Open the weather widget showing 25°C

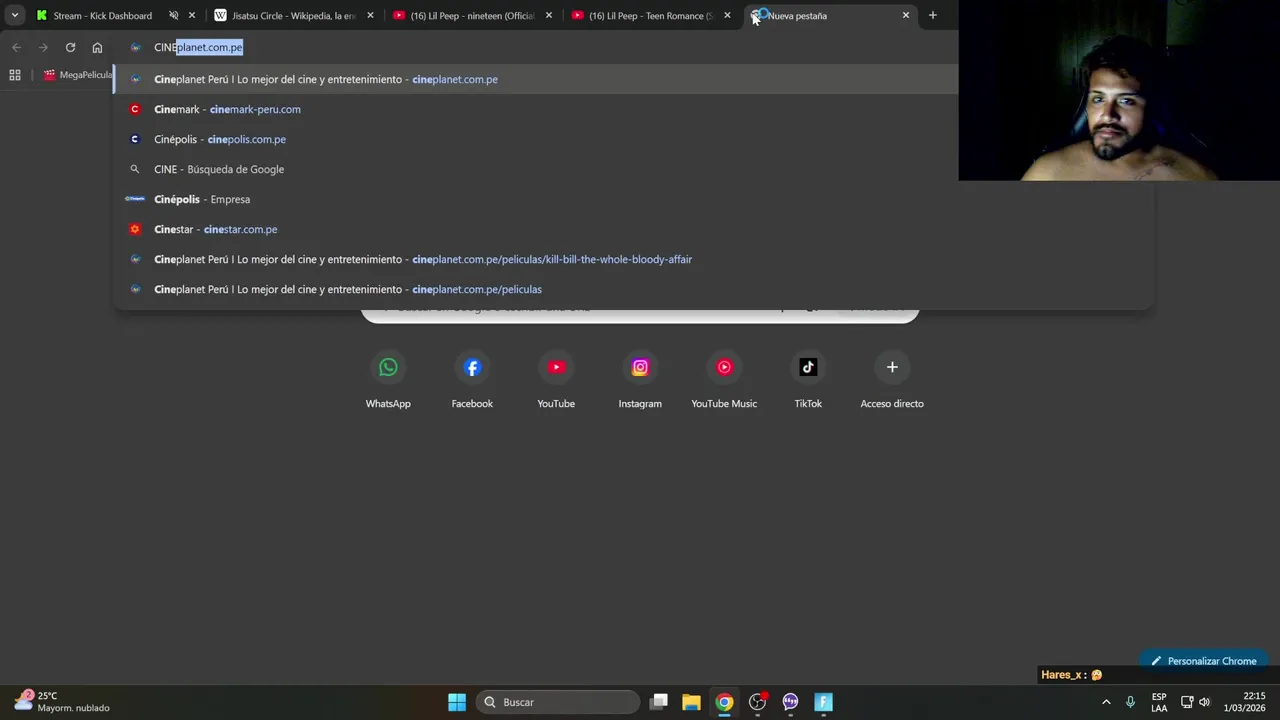62,702
